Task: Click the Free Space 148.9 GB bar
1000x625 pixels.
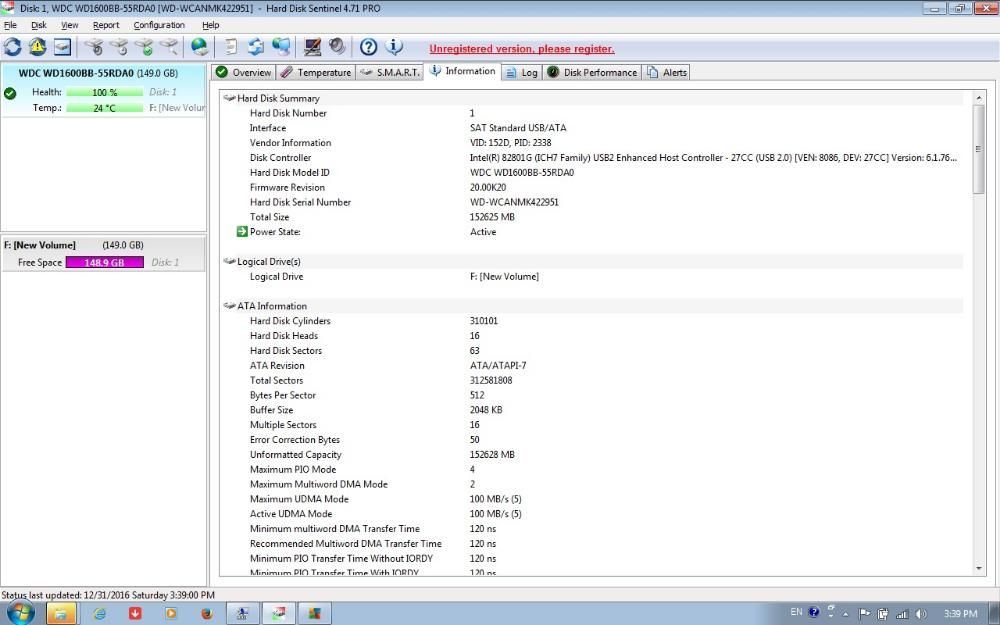Action: (x=105, y=262)
